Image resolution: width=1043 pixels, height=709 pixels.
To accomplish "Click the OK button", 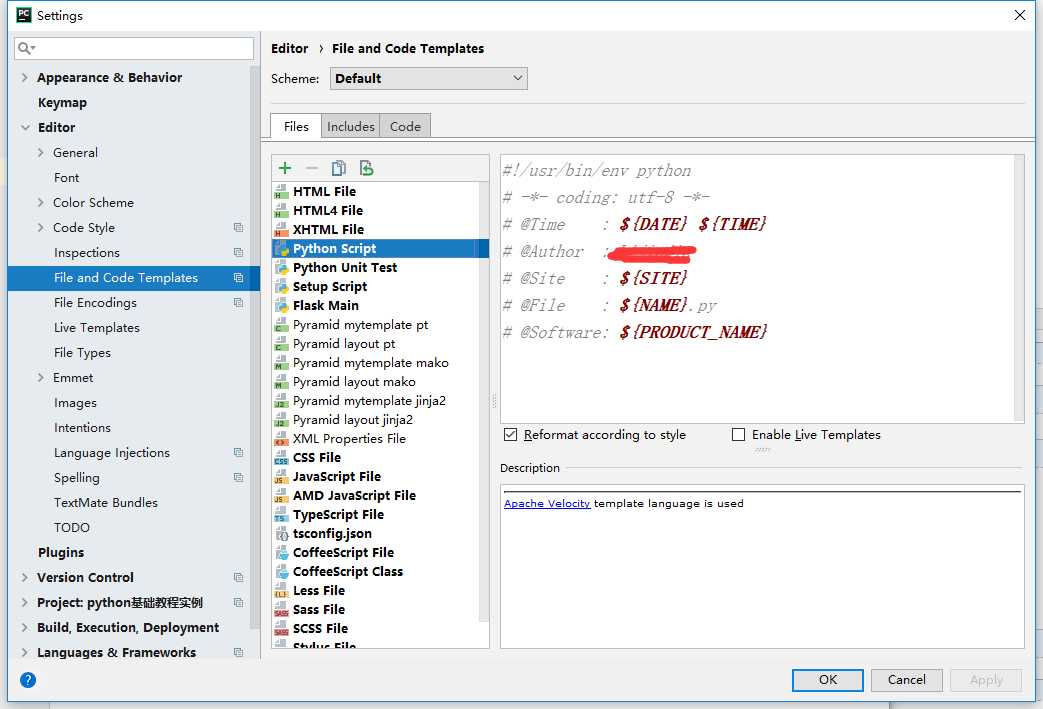I will click(827, 680).
